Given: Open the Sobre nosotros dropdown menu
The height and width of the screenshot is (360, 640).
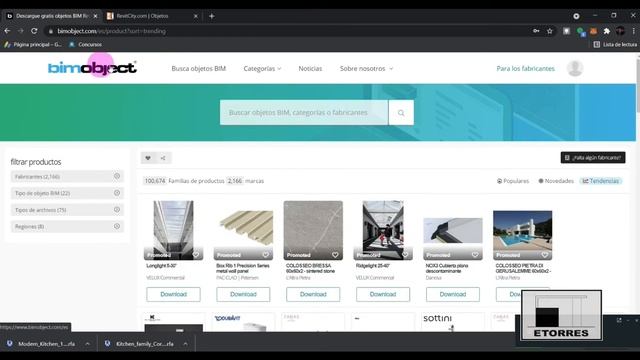Looking at the screenshot, I should point(366,69).
